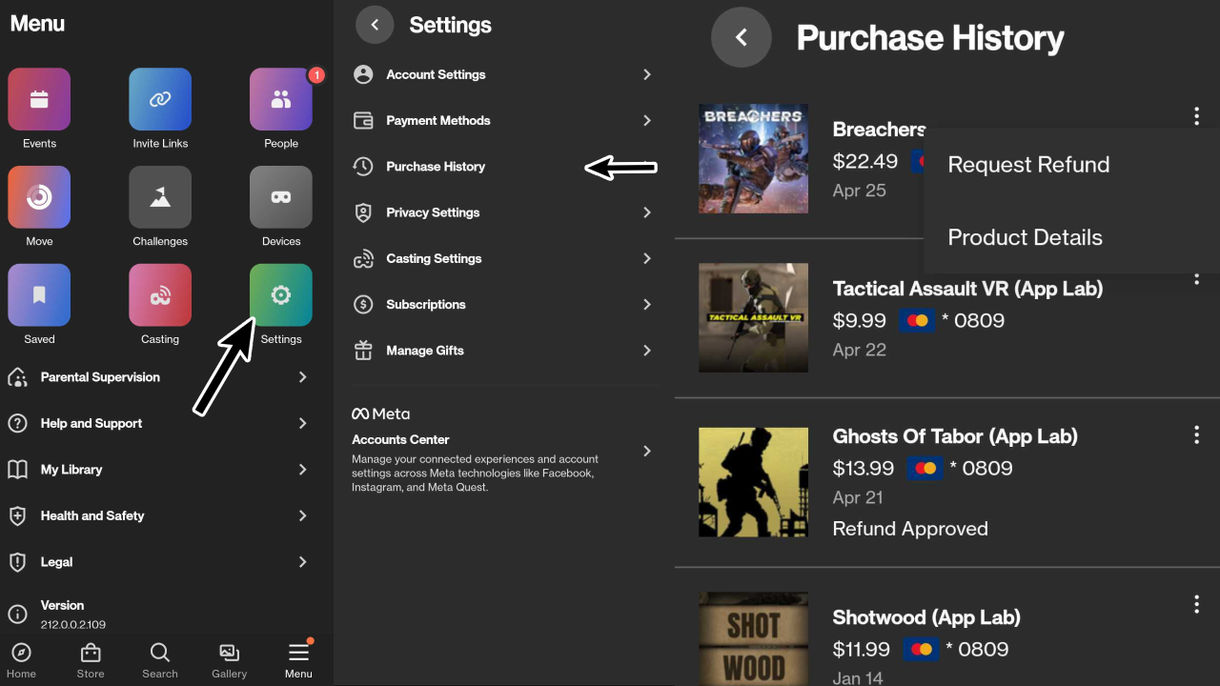
Task: Open the Challenges tile
Action: (x=160, y=197)
